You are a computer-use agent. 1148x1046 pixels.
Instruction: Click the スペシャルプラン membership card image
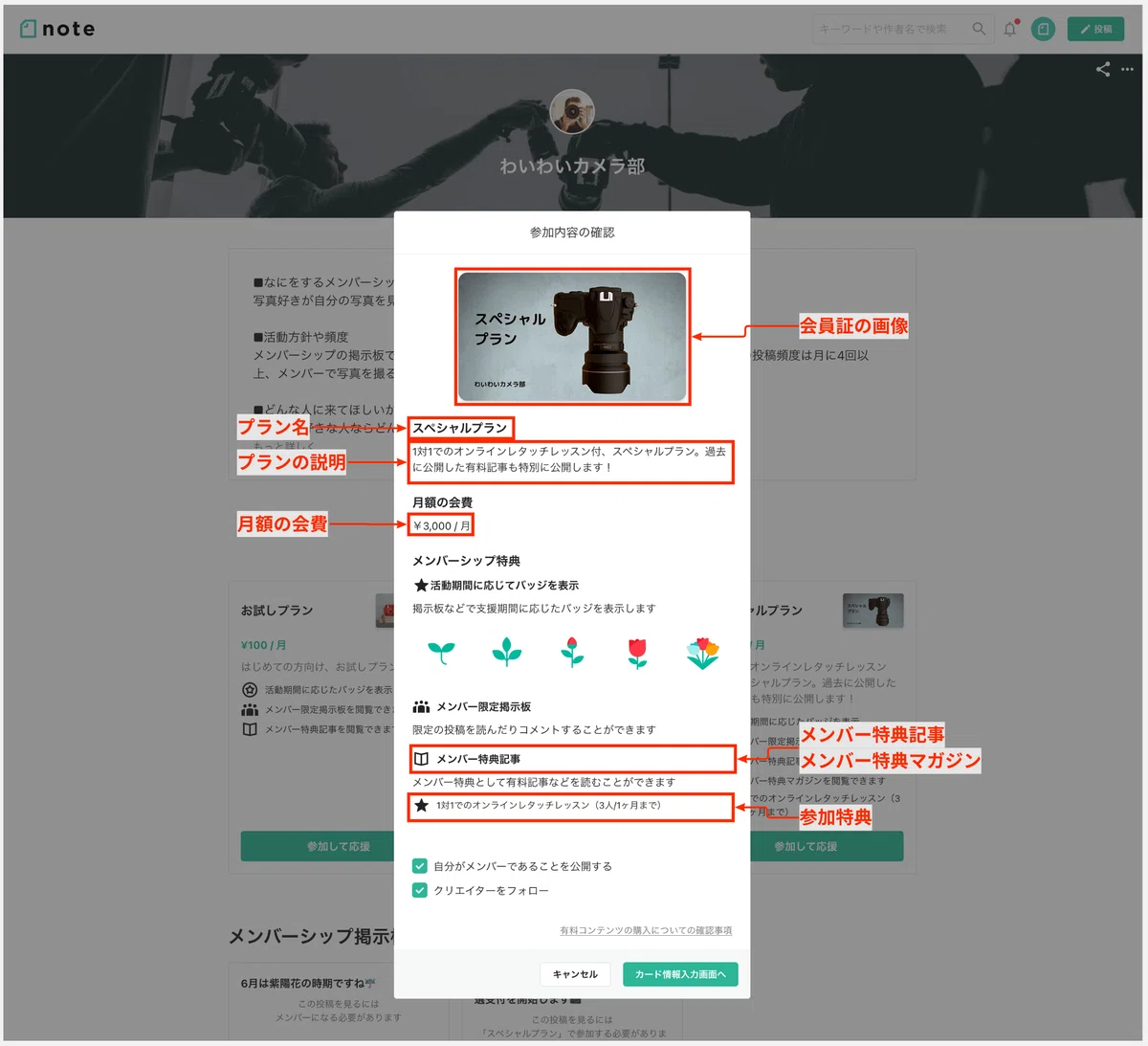point(572,336)
